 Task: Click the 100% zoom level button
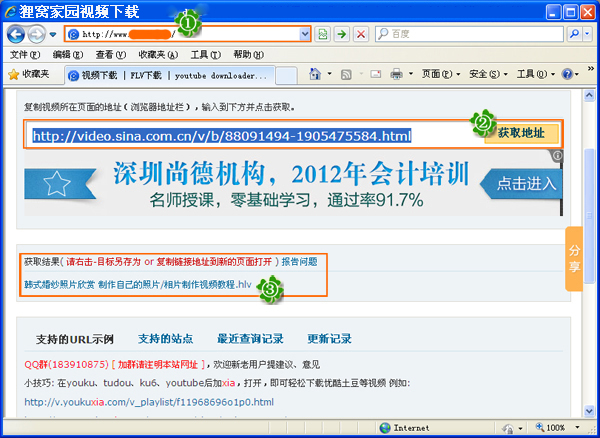click(x=551, y=427)
